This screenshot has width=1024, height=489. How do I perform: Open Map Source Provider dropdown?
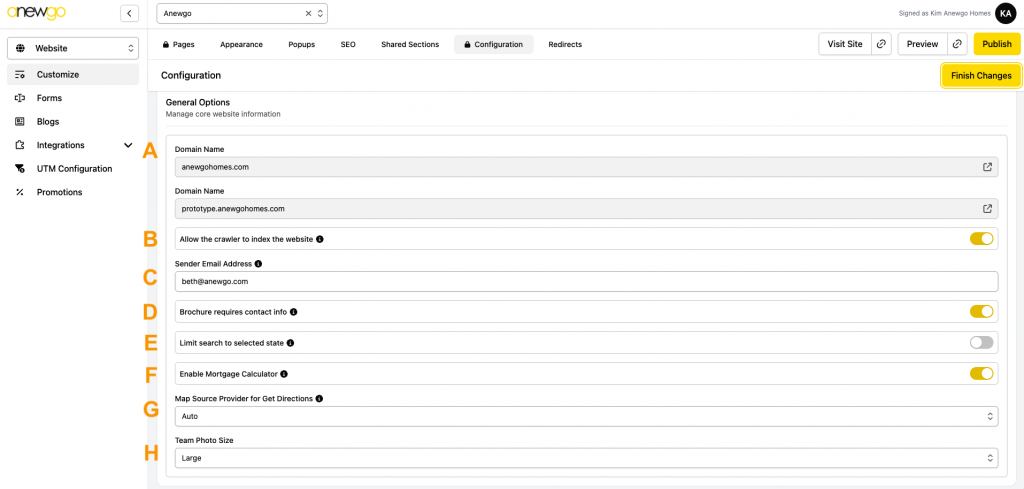(x=586, y=416)
